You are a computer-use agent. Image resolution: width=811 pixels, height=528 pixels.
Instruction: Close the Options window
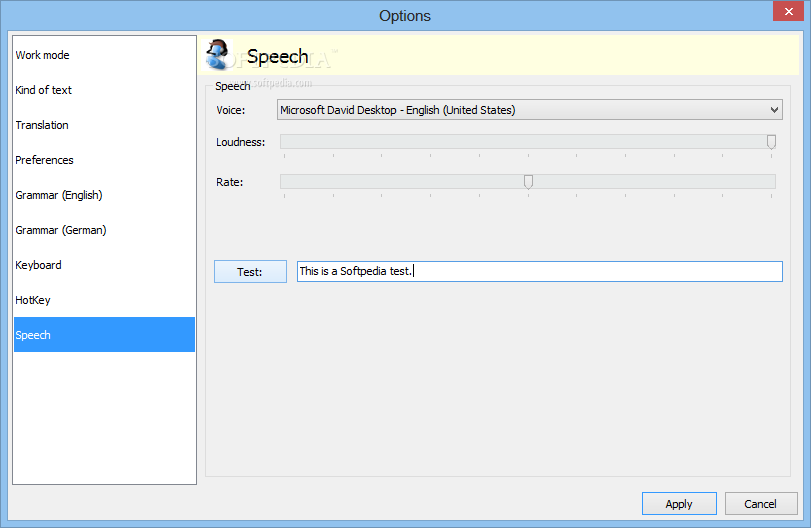788,11
